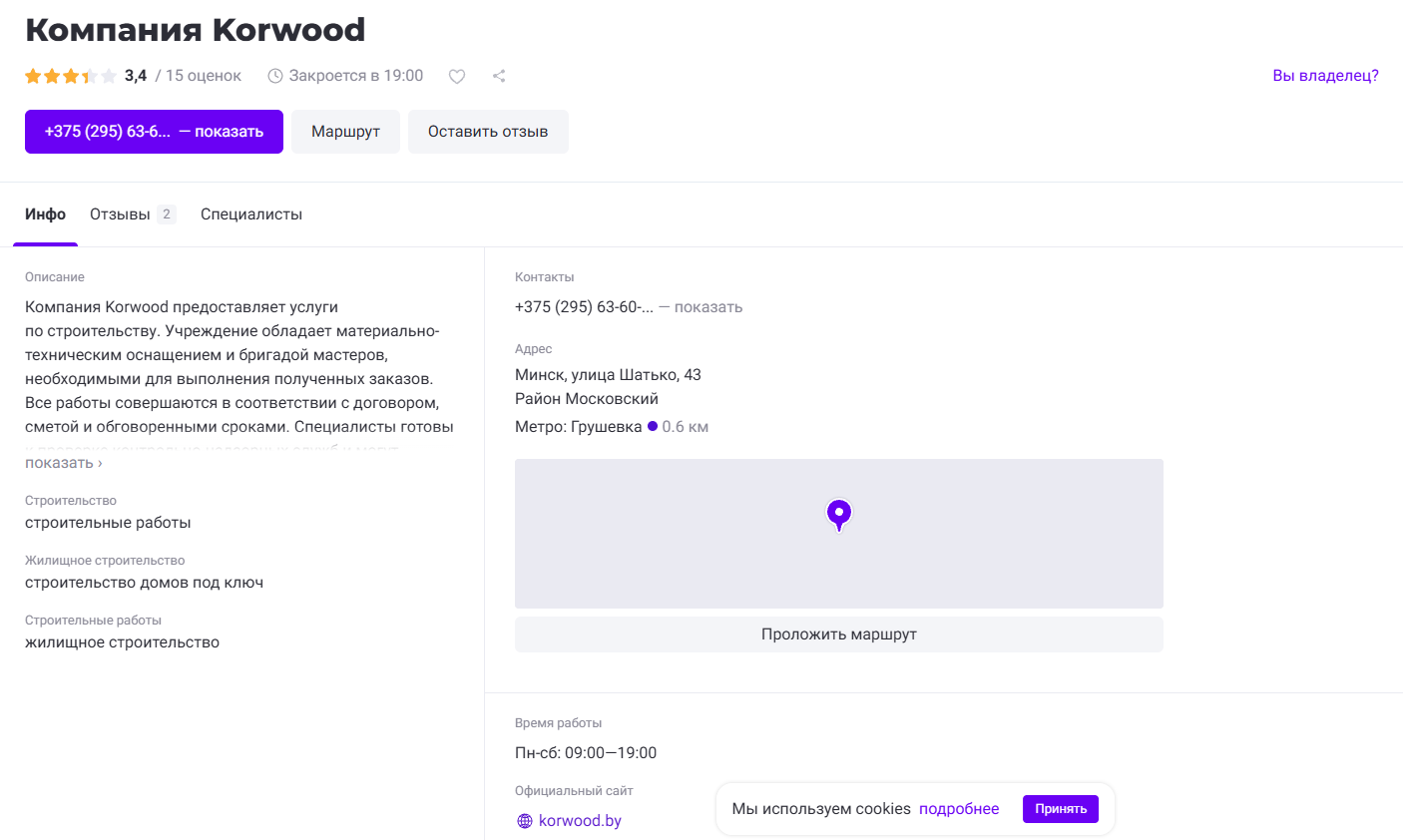The width and height of the screenshot is (1403, 840).
Task: Click the map preview area
Action: click(x=839, y=534)
